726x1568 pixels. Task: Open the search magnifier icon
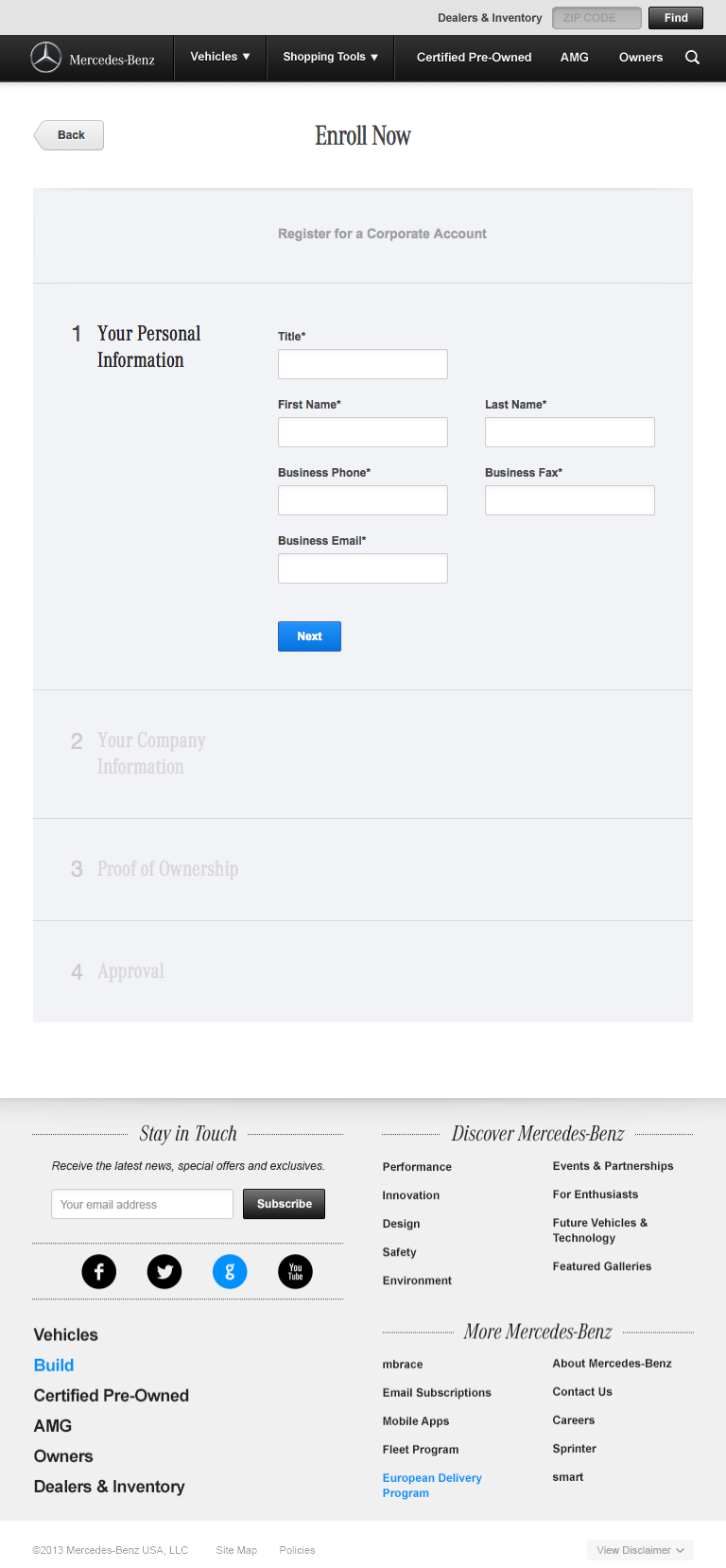pos(692,58)
